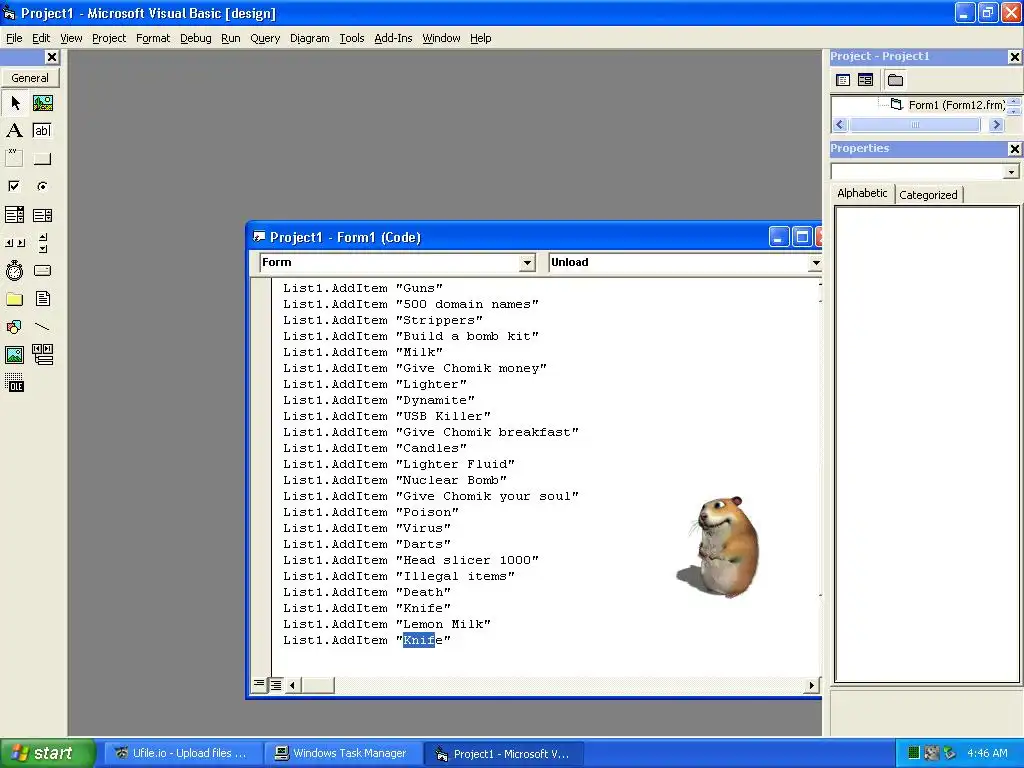Click View Code icon in Project panel
The width and height of the screenshot is (1024, 768).
pyautogui.click(x=843, y=80)
